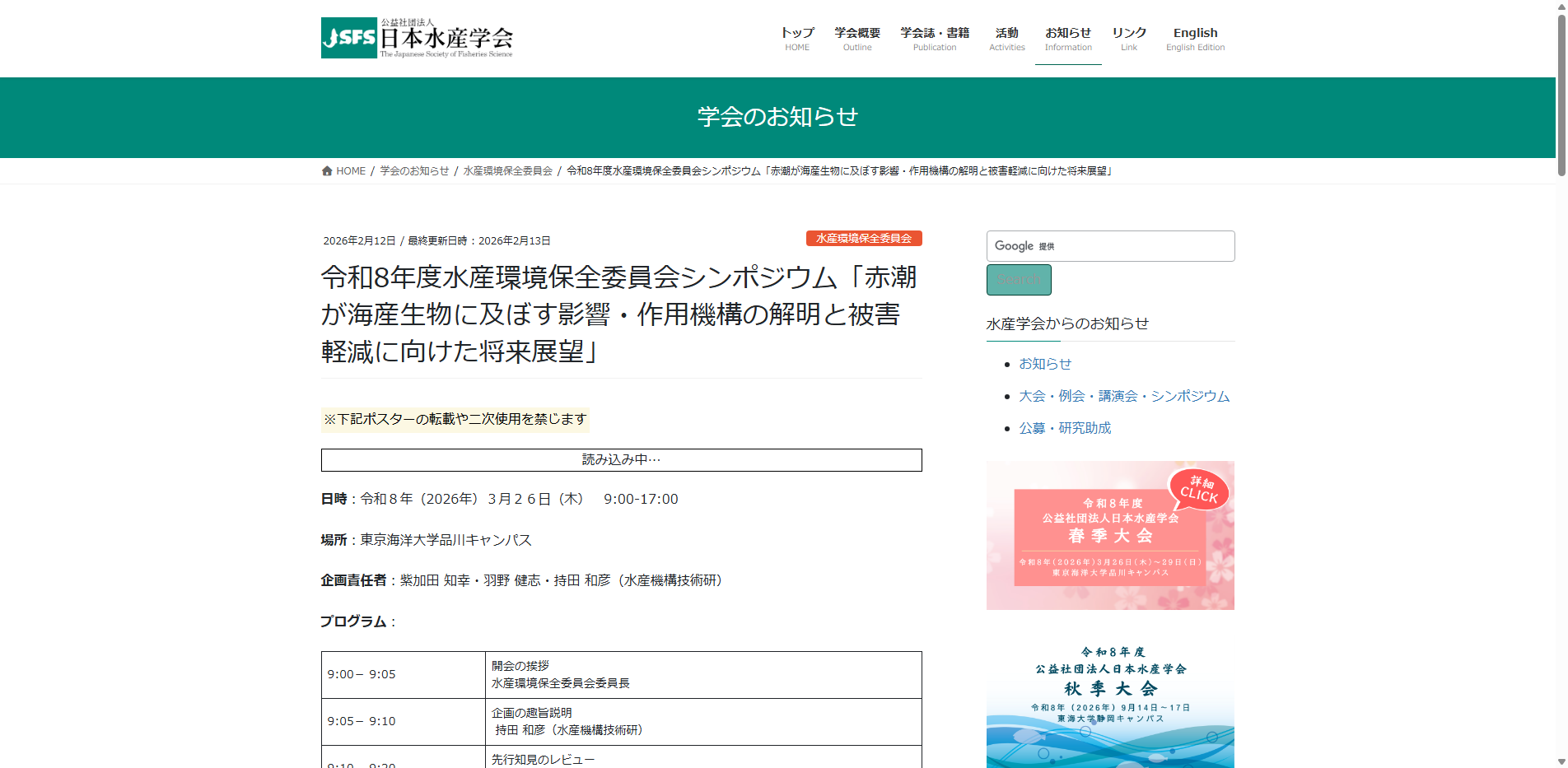This screenshot has width=1568, height=768.
Task: Click the scroll-up arrow on the scrollbar
Action: [x=1561, y=8]
